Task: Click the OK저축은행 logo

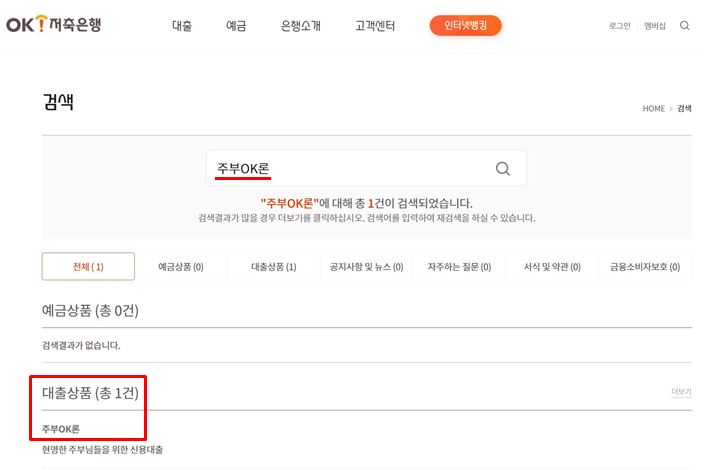Action: pos(53,24)
